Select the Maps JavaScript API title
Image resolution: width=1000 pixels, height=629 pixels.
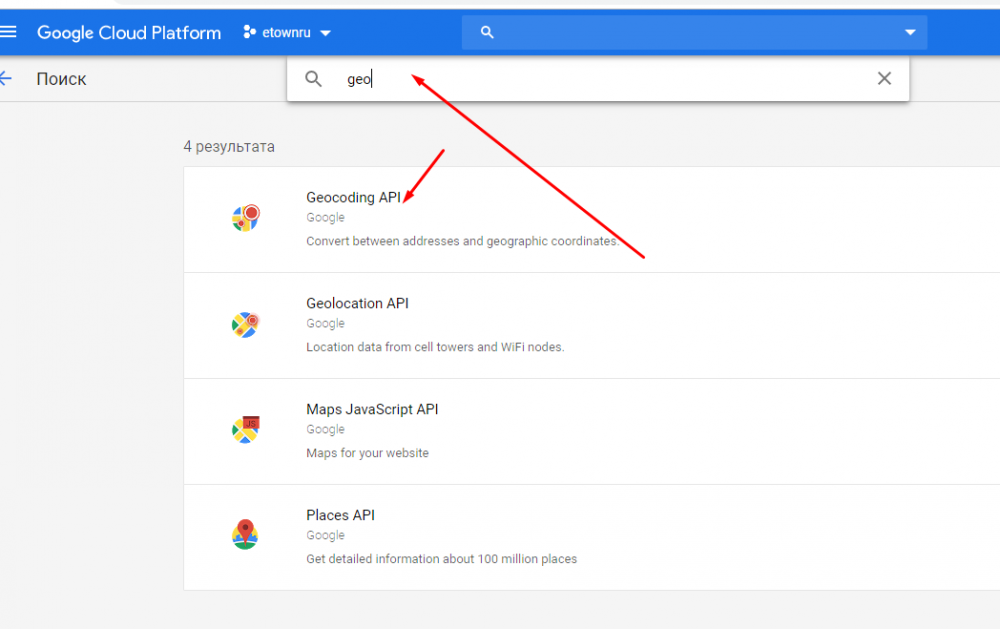click(x=372, y=409)
